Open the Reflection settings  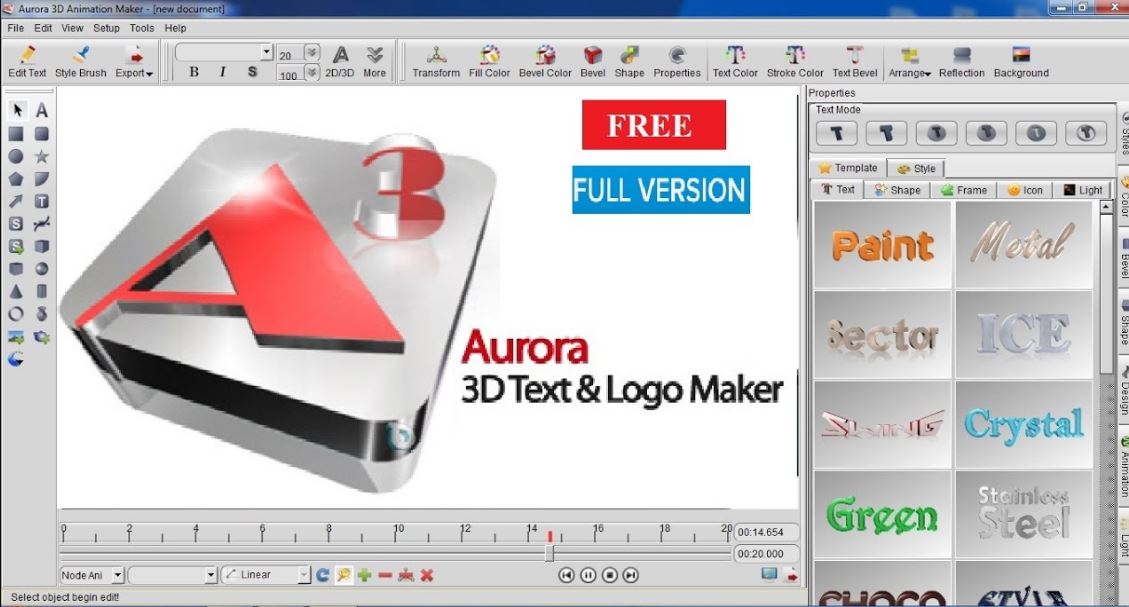click(961, 62)
